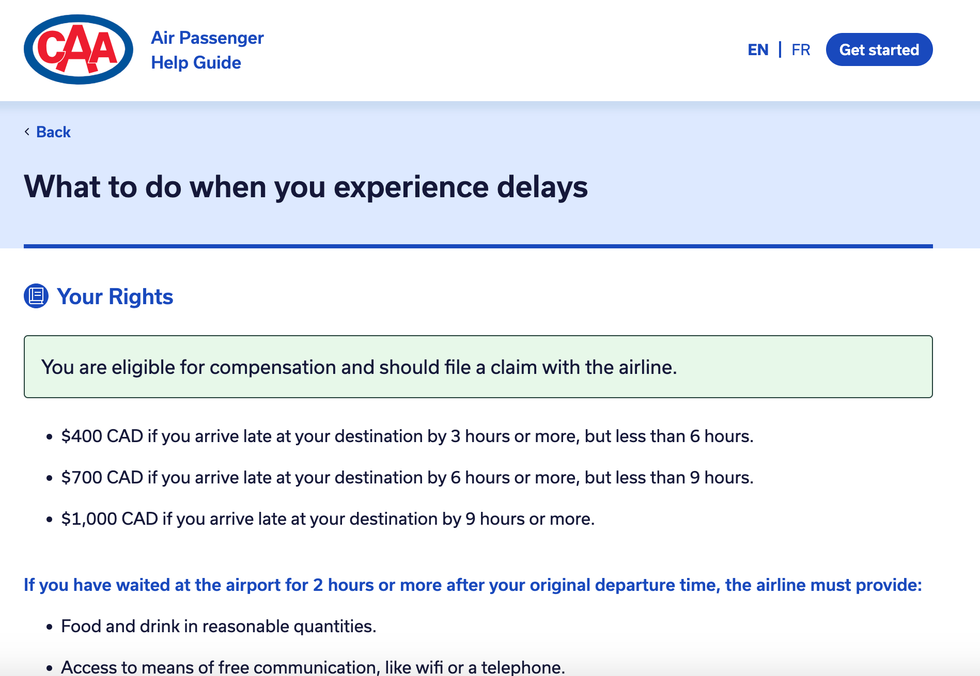Go Back to the previous page
The width and height of the screenshot is (980, 676).
pyautogui.click(x=47, y=131)
